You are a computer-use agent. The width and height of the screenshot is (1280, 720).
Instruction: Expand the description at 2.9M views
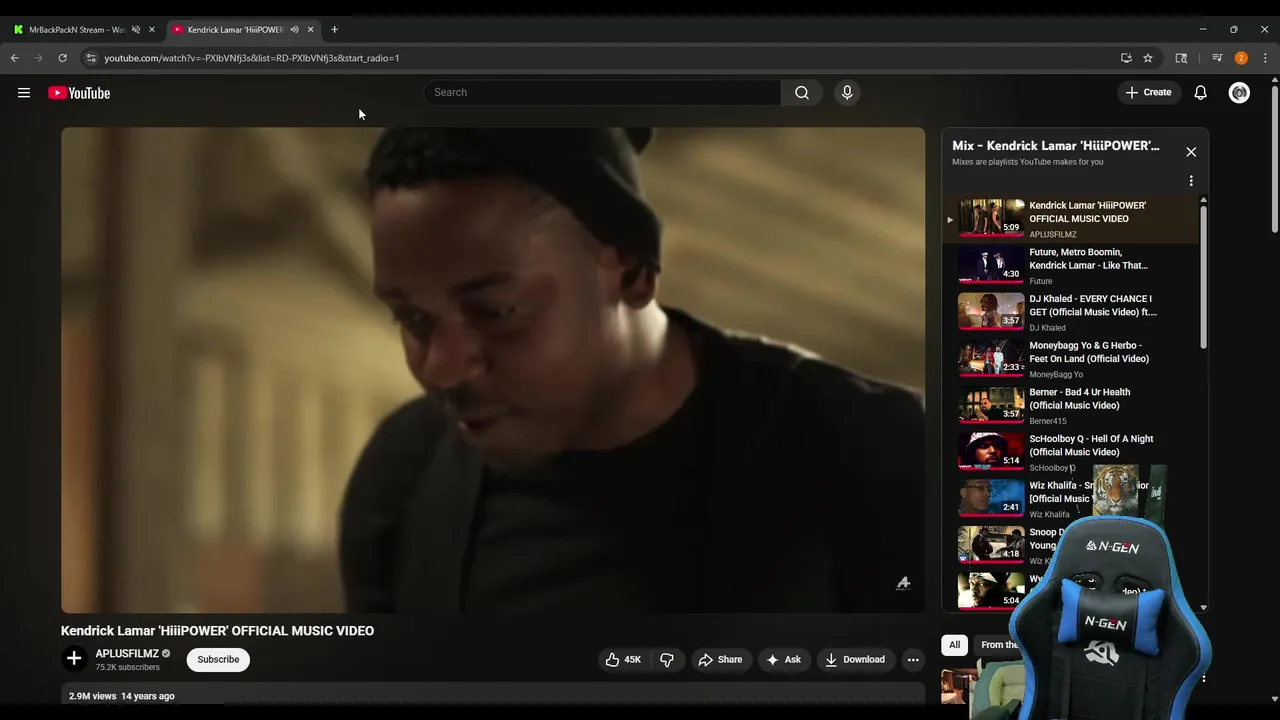point(493,696)
